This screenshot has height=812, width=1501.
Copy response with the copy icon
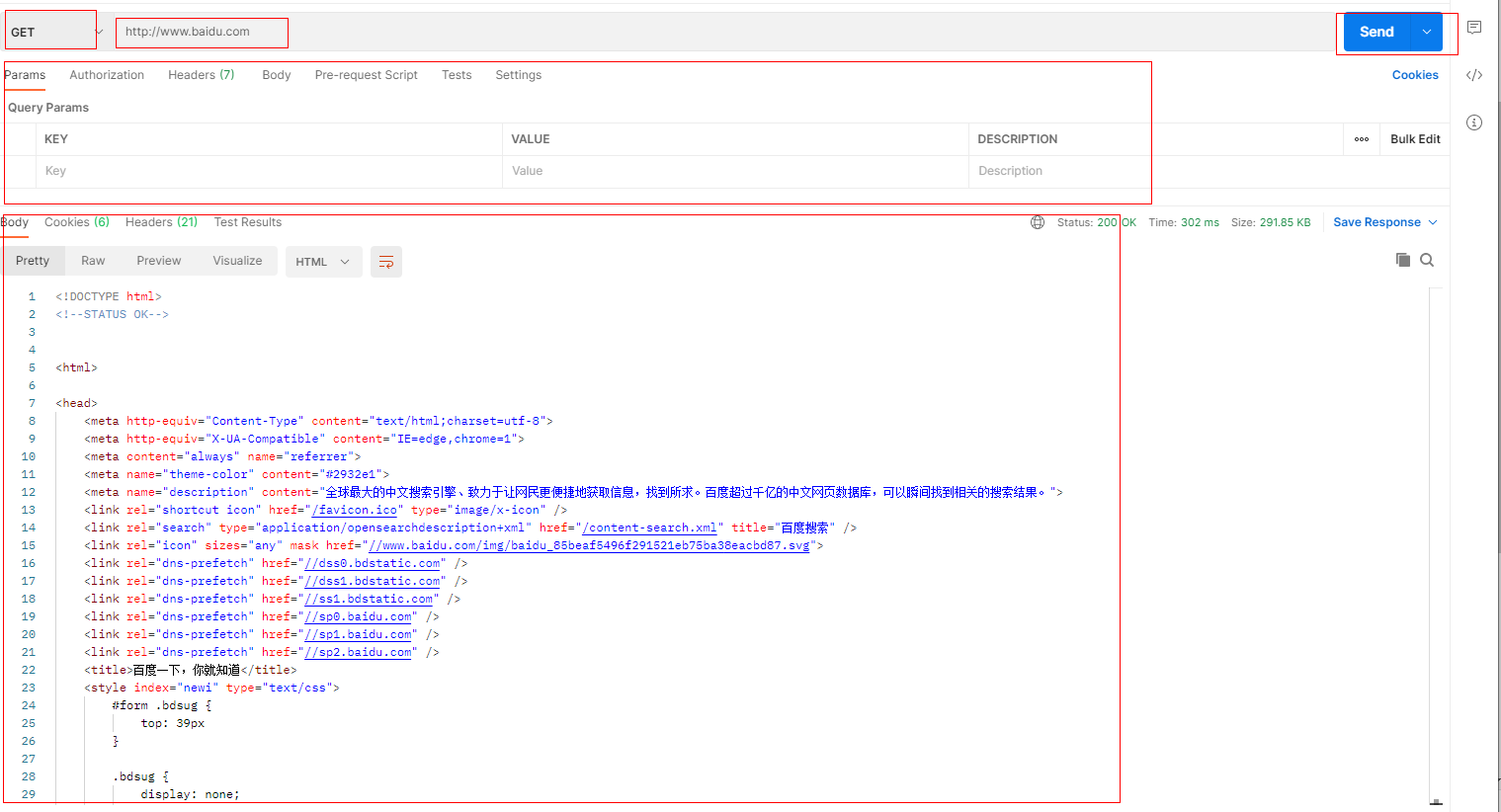(x=1403, y=260)
